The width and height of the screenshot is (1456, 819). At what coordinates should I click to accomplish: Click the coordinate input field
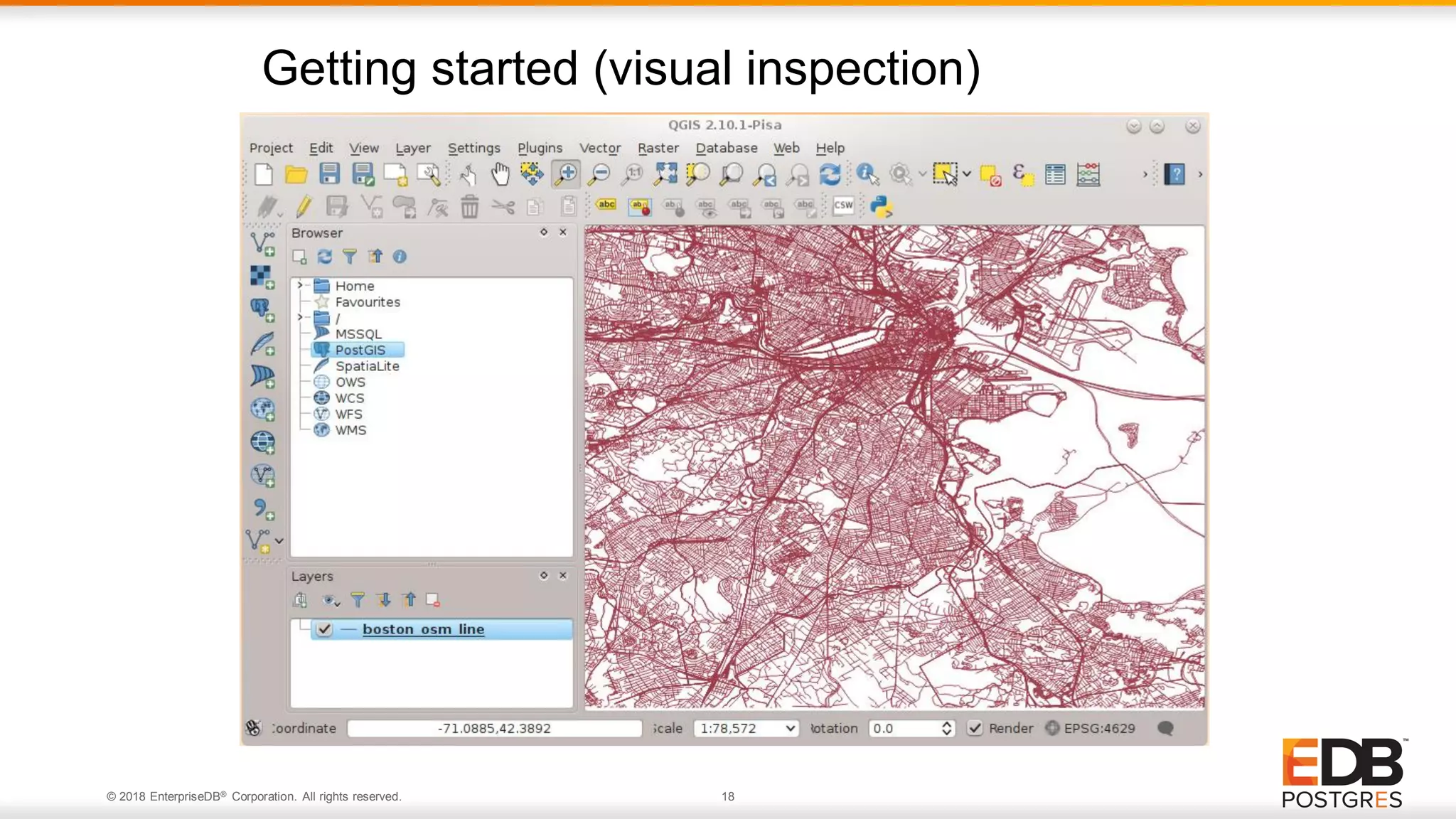tap(494, 728)
